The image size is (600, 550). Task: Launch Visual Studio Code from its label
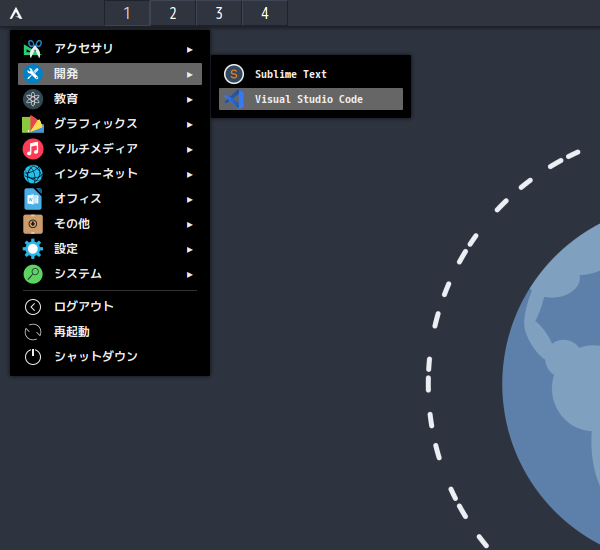pos(309,99)
